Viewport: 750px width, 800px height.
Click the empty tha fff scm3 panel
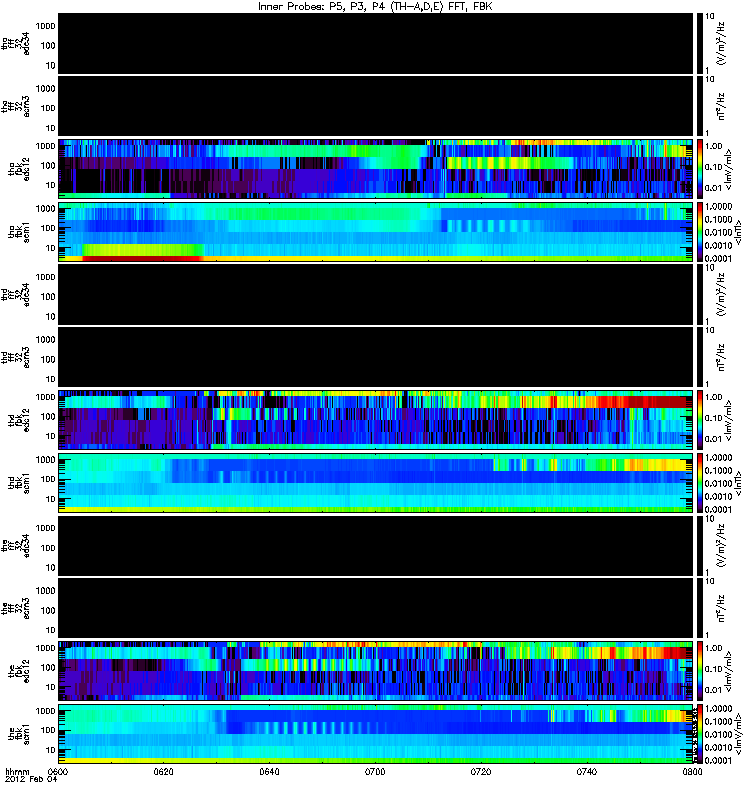376,106
